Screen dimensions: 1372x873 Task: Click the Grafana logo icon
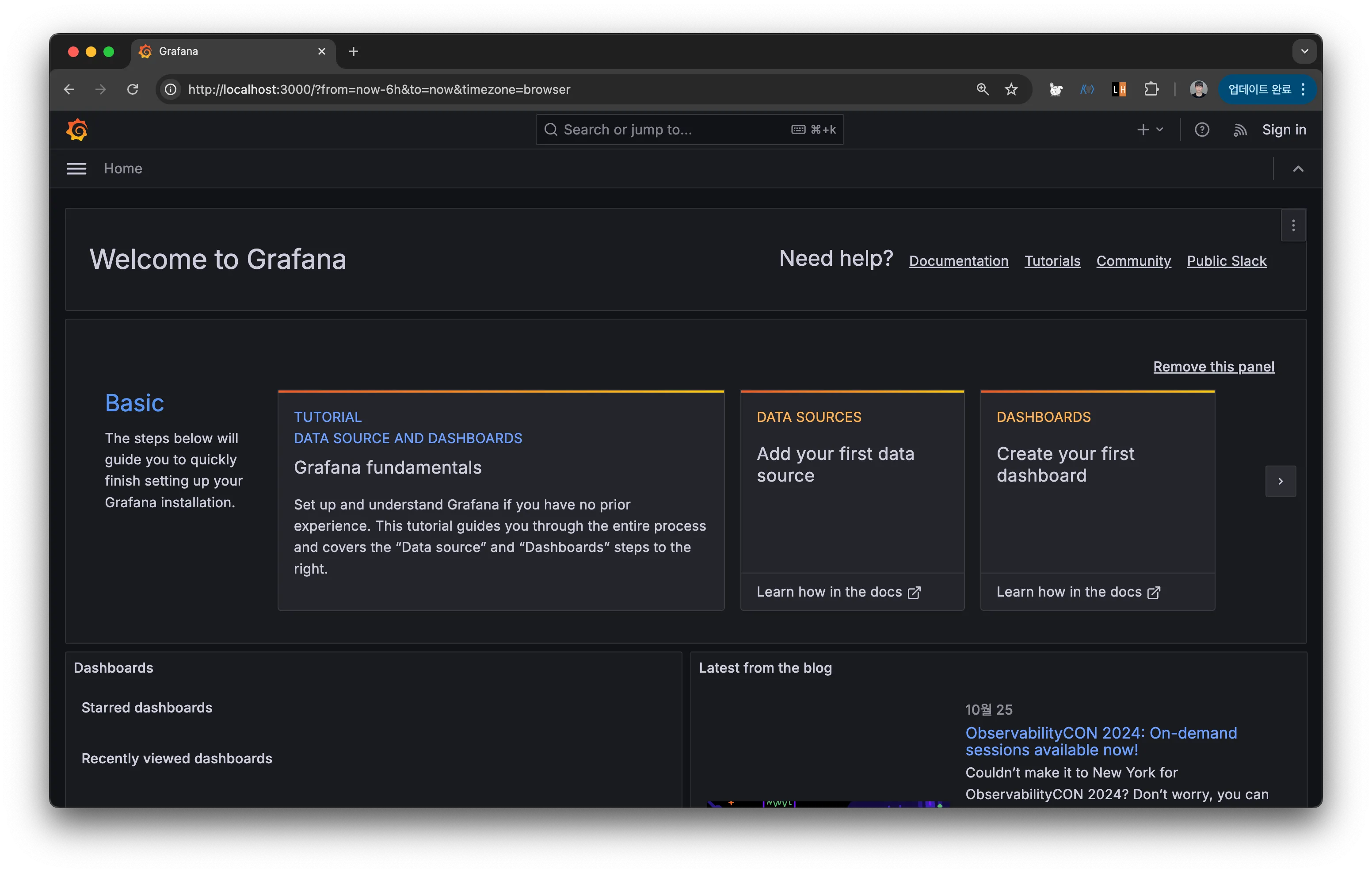tap(77, 130)
